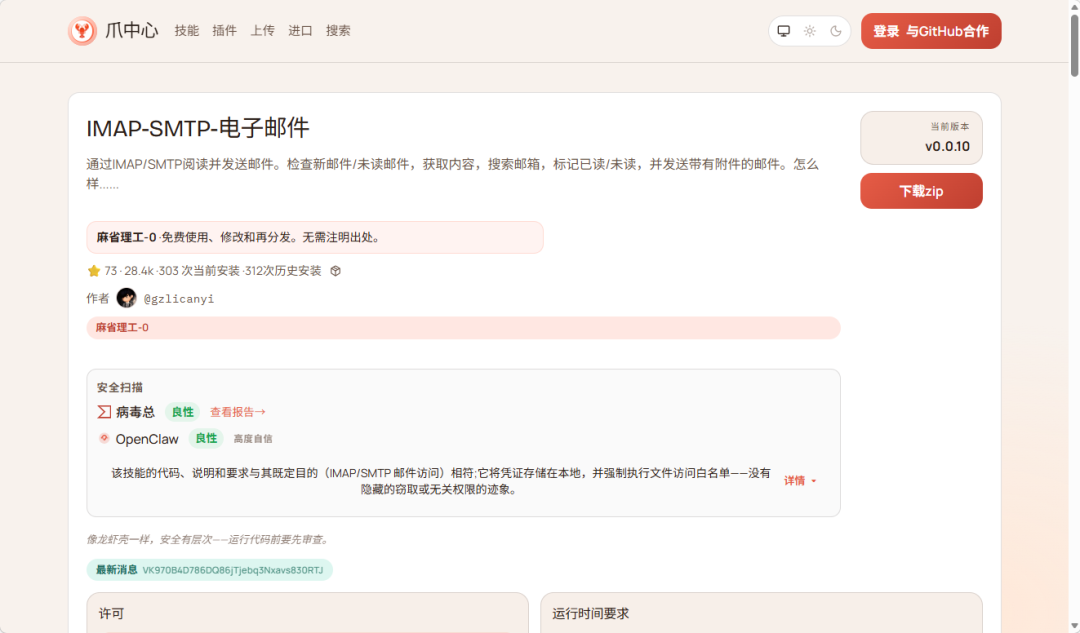Click the 麻省理工-0 license tag bar
This screenshot has height=633, width=1080.
463,328
